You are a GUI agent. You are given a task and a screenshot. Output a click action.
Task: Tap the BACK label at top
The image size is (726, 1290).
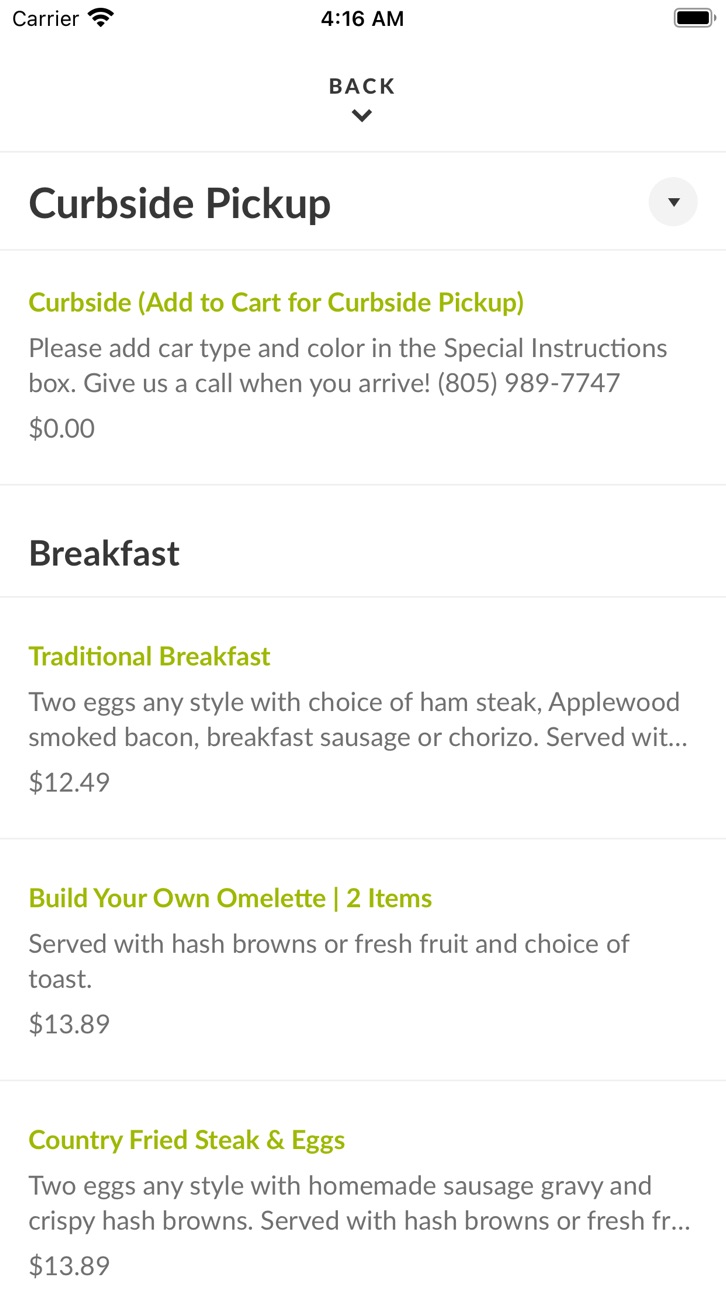tap(362, 87)
